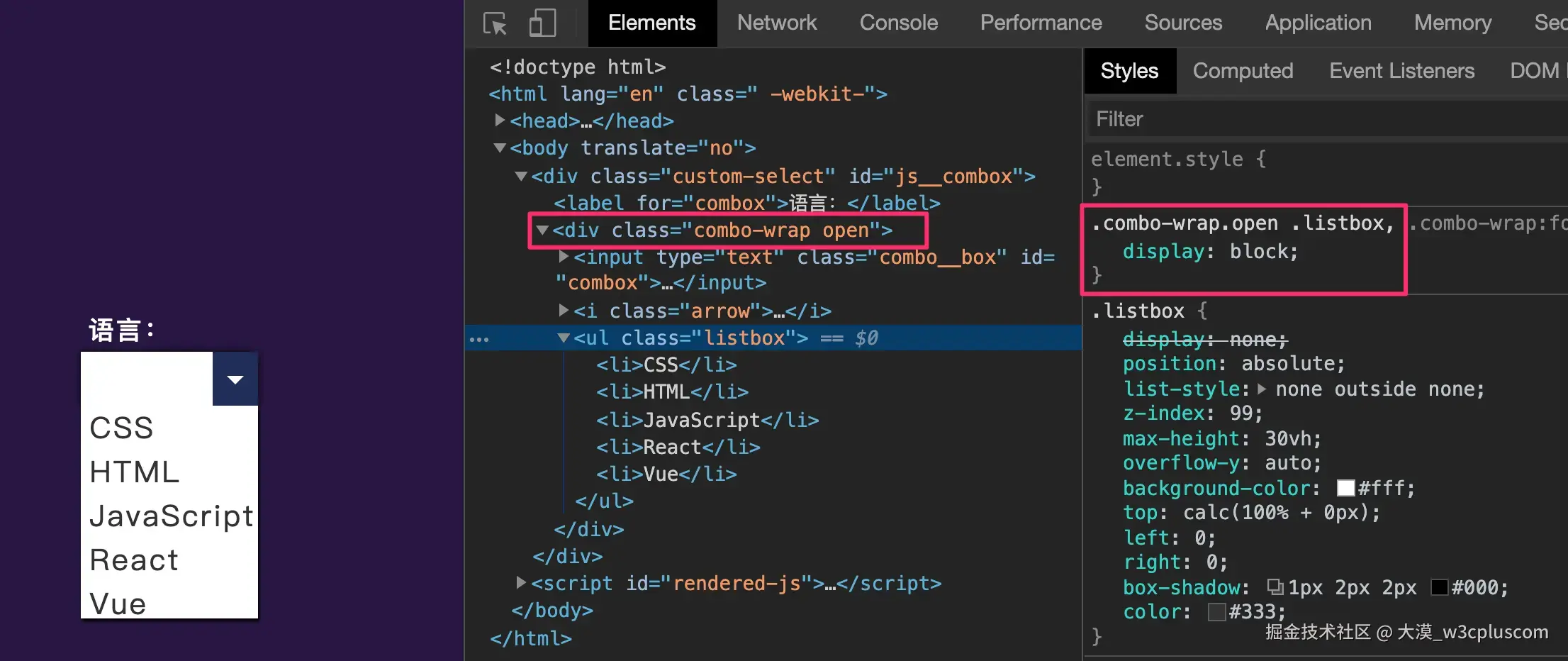Switch to the Network tab
The width and height of the screenshot is (1568, 661).
(777, 23)
